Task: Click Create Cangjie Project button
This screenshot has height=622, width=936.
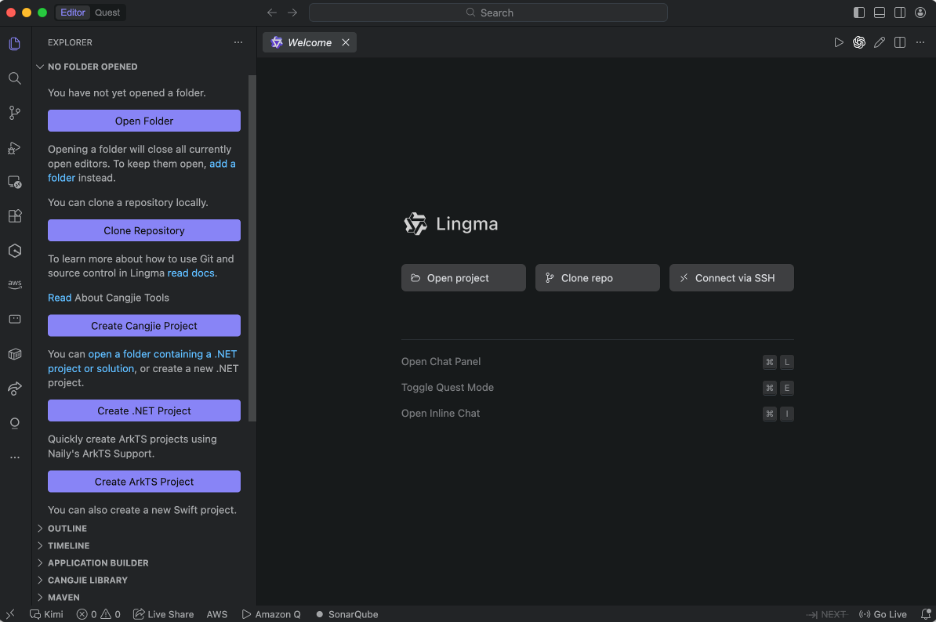Action: coord(144,326)
